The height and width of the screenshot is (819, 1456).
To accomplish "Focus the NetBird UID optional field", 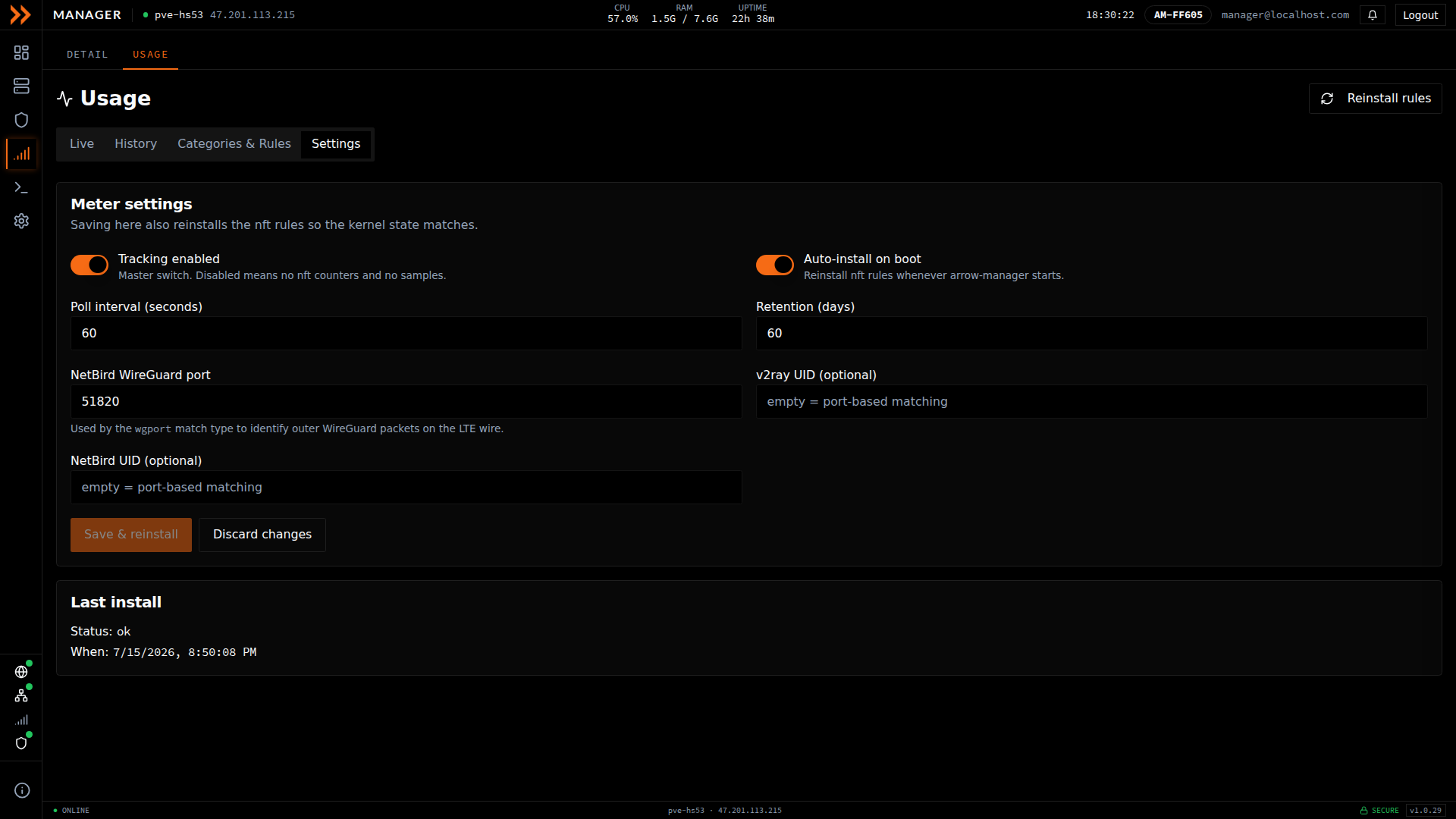I will coord(406,488).
